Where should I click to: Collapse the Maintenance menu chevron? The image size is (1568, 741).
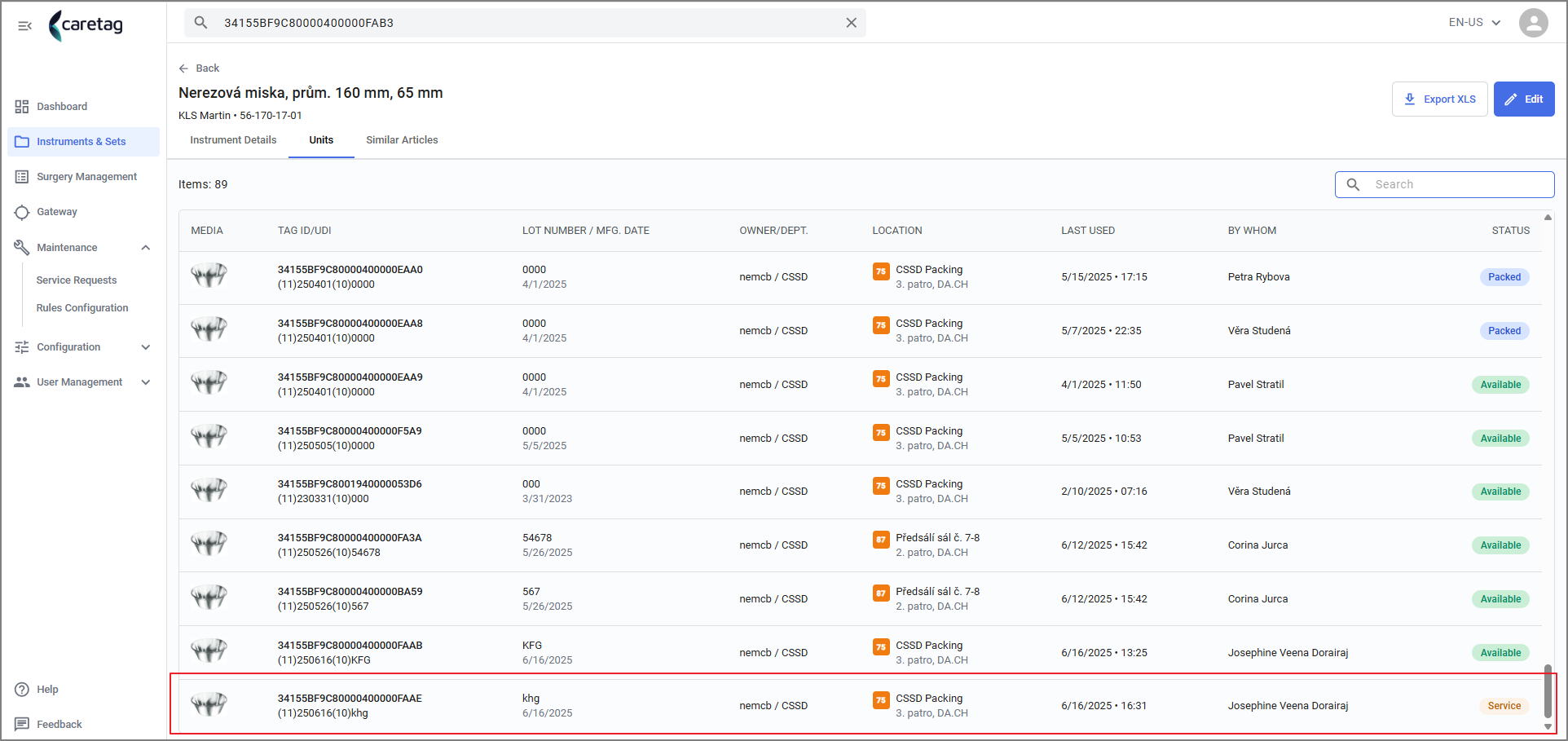click(146, 248)
